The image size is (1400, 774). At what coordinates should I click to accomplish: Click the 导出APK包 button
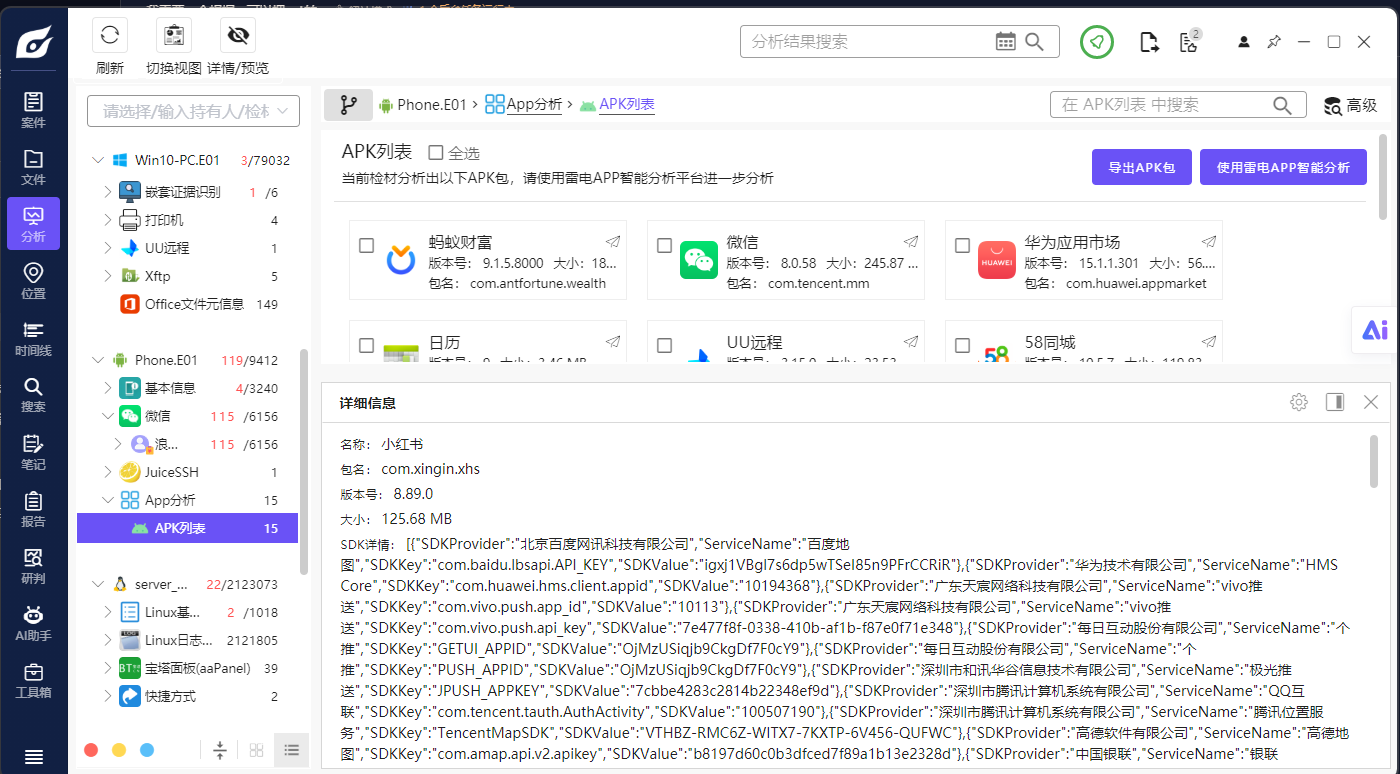tap(1141, 168)
